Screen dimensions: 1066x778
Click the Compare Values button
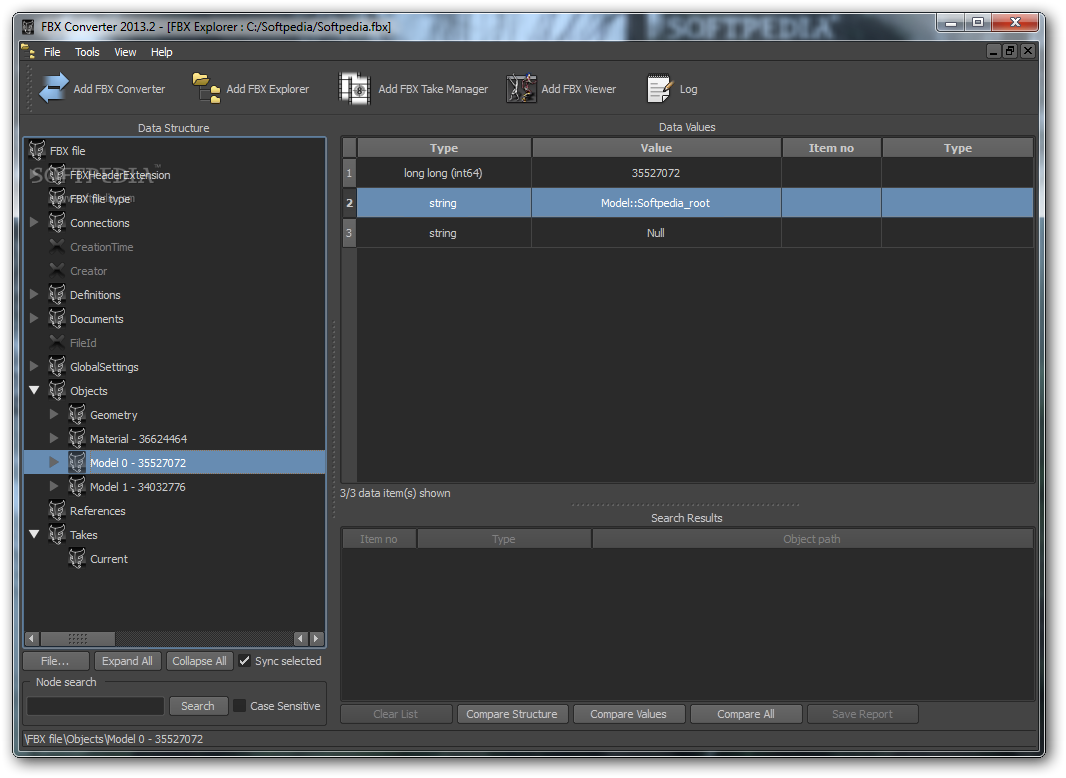point(628,714)
